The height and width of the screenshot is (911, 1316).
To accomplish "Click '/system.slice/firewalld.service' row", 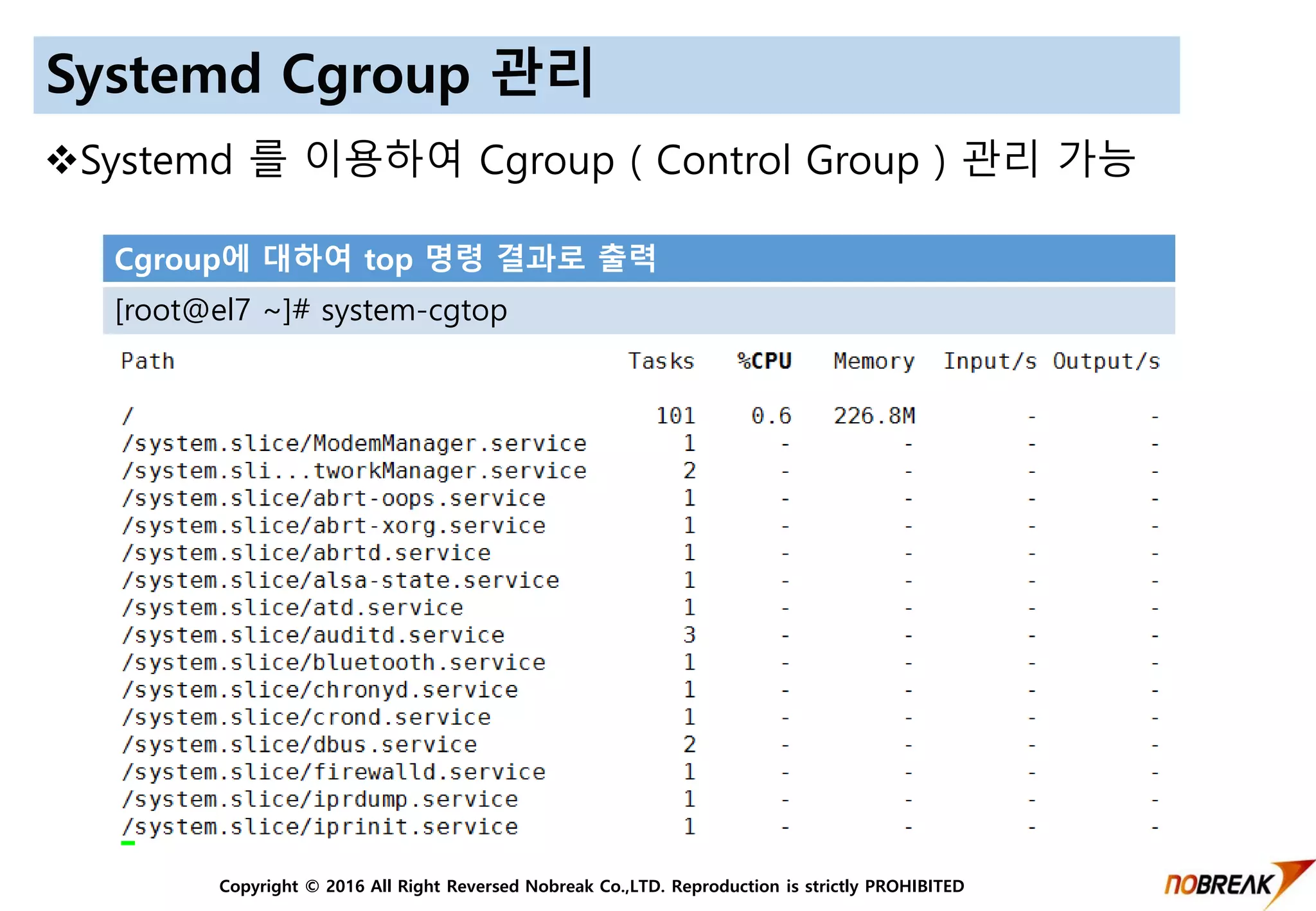I will coord(640,772).
